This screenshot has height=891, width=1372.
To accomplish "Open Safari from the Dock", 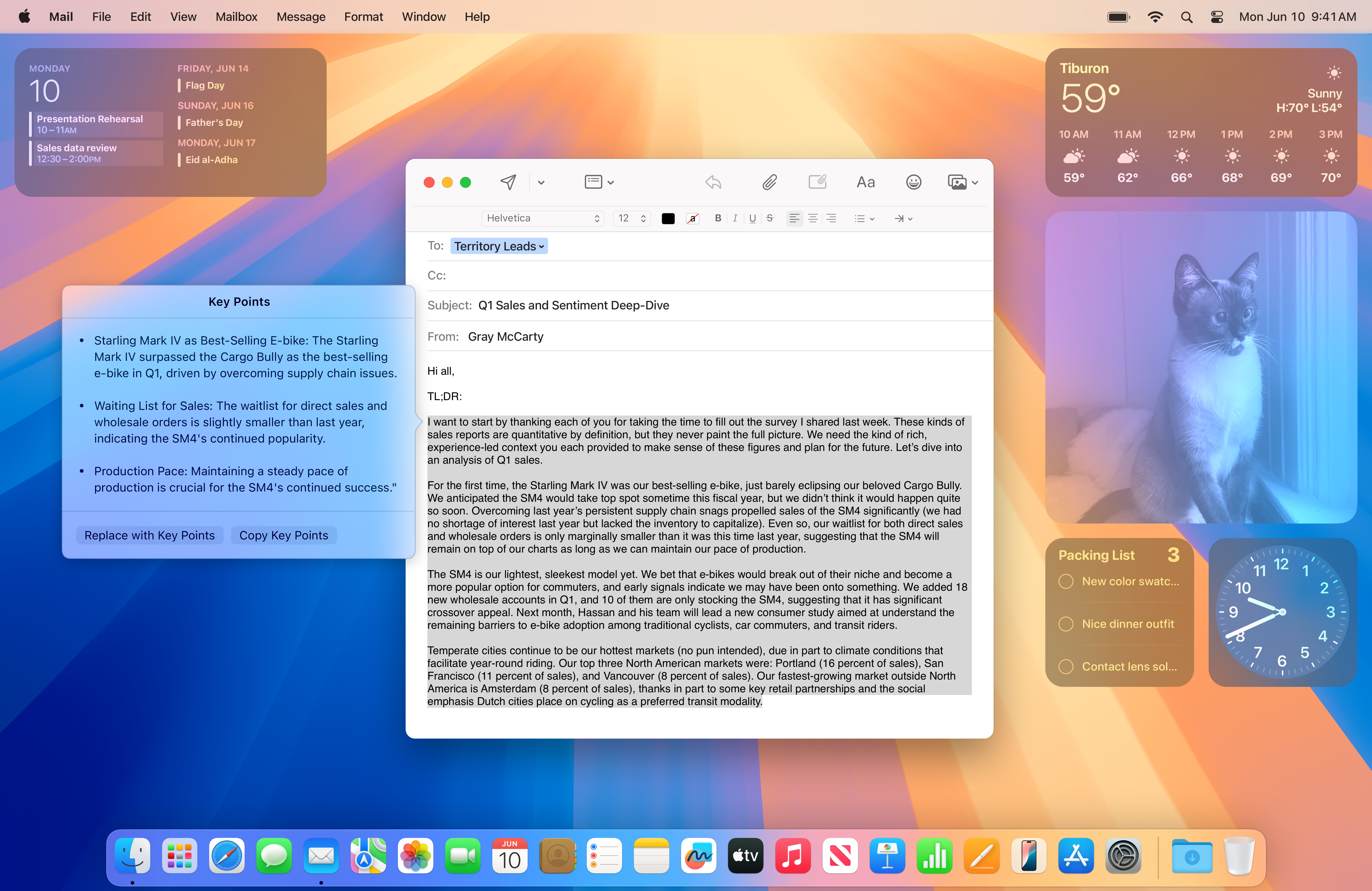I will pyautogui.click(x=227, y=856).
